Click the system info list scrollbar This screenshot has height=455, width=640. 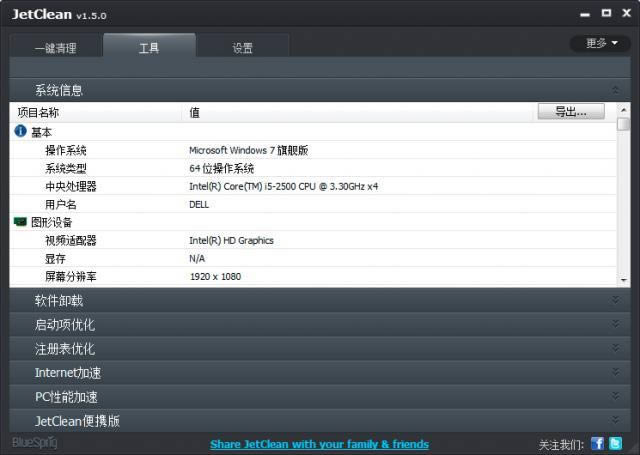coord(623,200)
